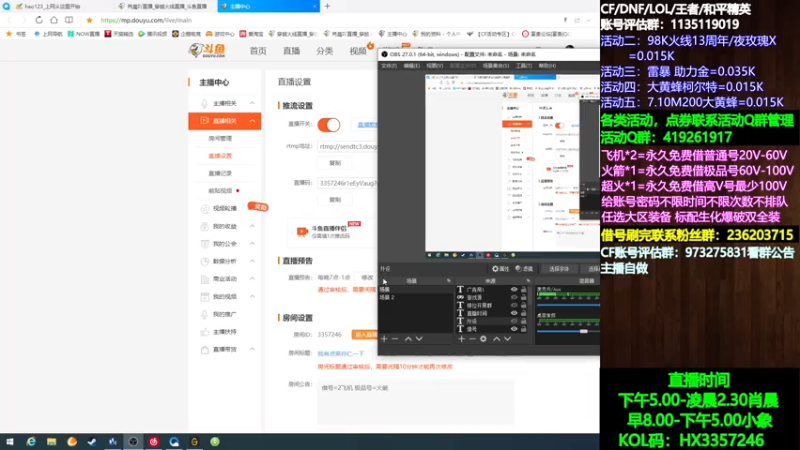The width and height of the screenshot is (800, 450).
Task: Click 选择字体 button in OBS
Action: [x=559, y=269]
